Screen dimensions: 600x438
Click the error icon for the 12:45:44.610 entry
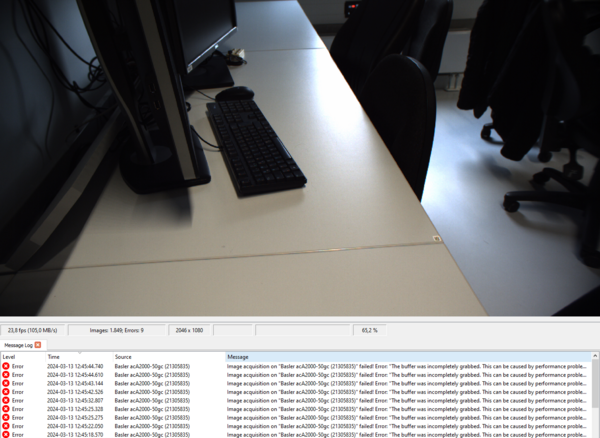coord(6,375)
